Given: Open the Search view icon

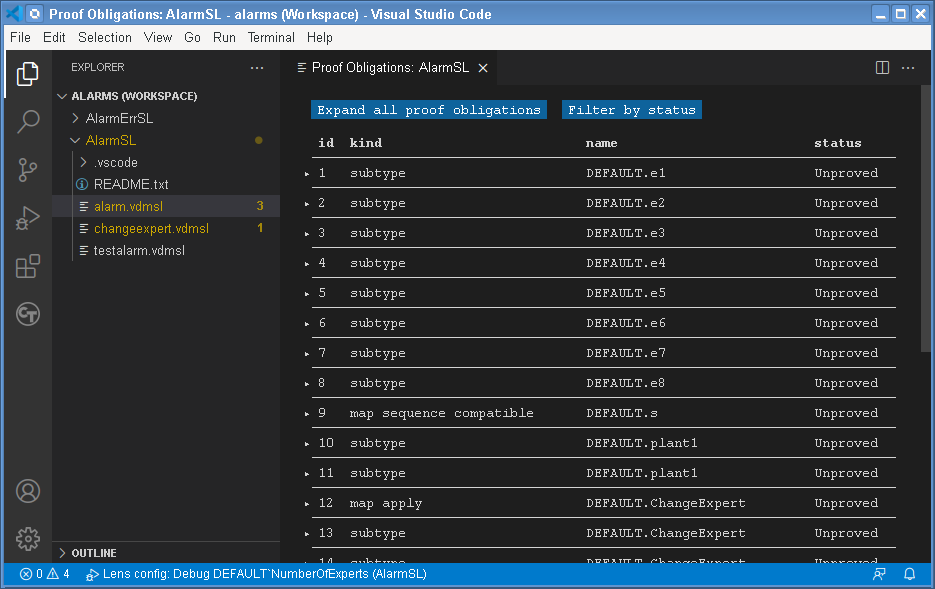Looking at the screenshot, I should 27,121.
